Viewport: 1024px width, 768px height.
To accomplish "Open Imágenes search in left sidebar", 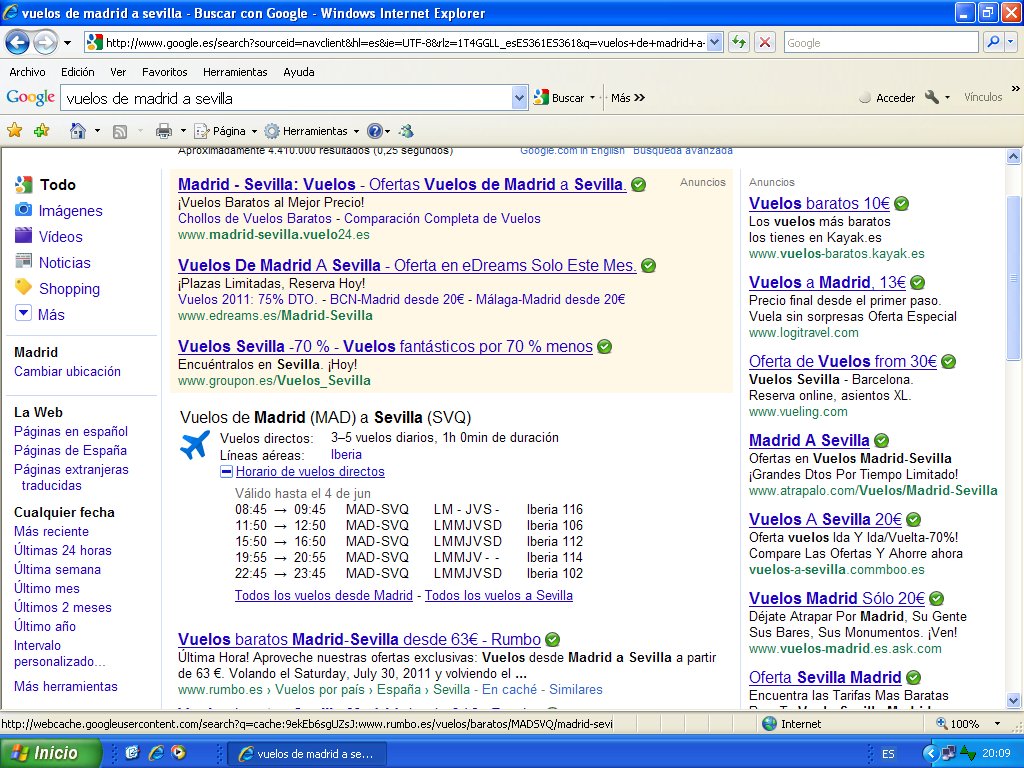I will (70, 211).
